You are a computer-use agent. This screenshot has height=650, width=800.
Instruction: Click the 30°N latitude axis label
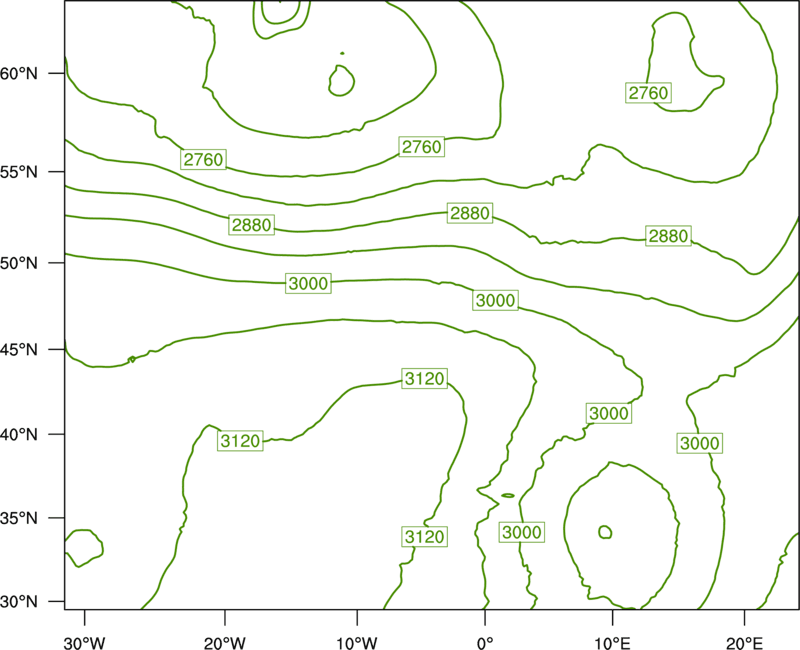tap(19, 602)
